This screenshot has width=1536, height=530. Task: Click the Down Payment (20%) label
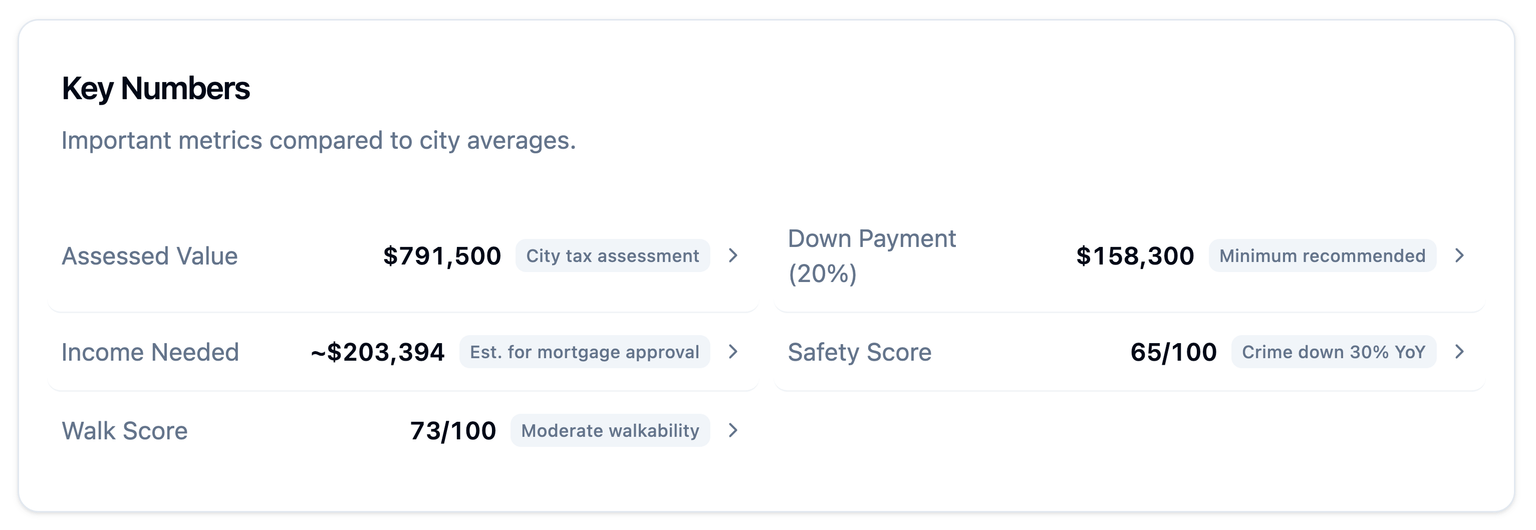pyautogui.click(x=871, y=256)
